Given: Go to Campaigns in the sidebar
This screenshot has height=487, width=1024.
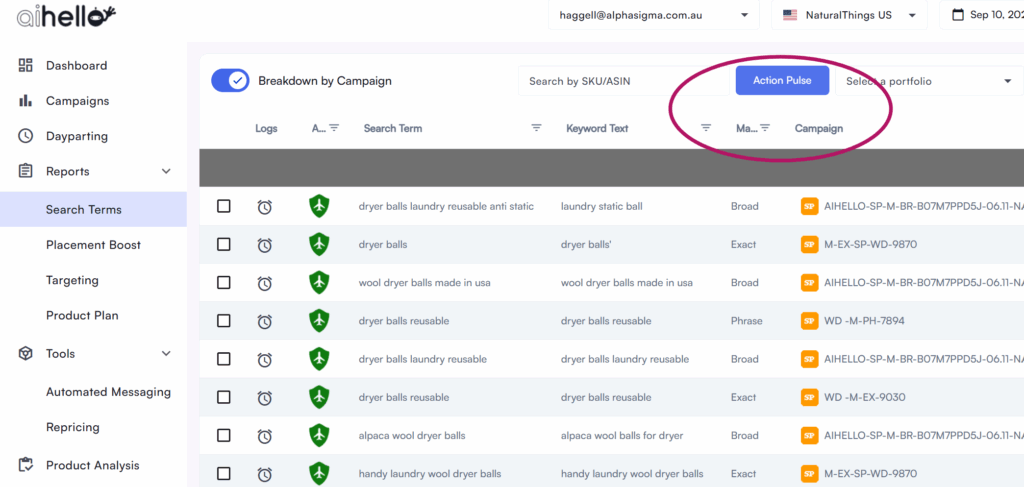Looking at the screenshot, I should (x=77, y=101).
